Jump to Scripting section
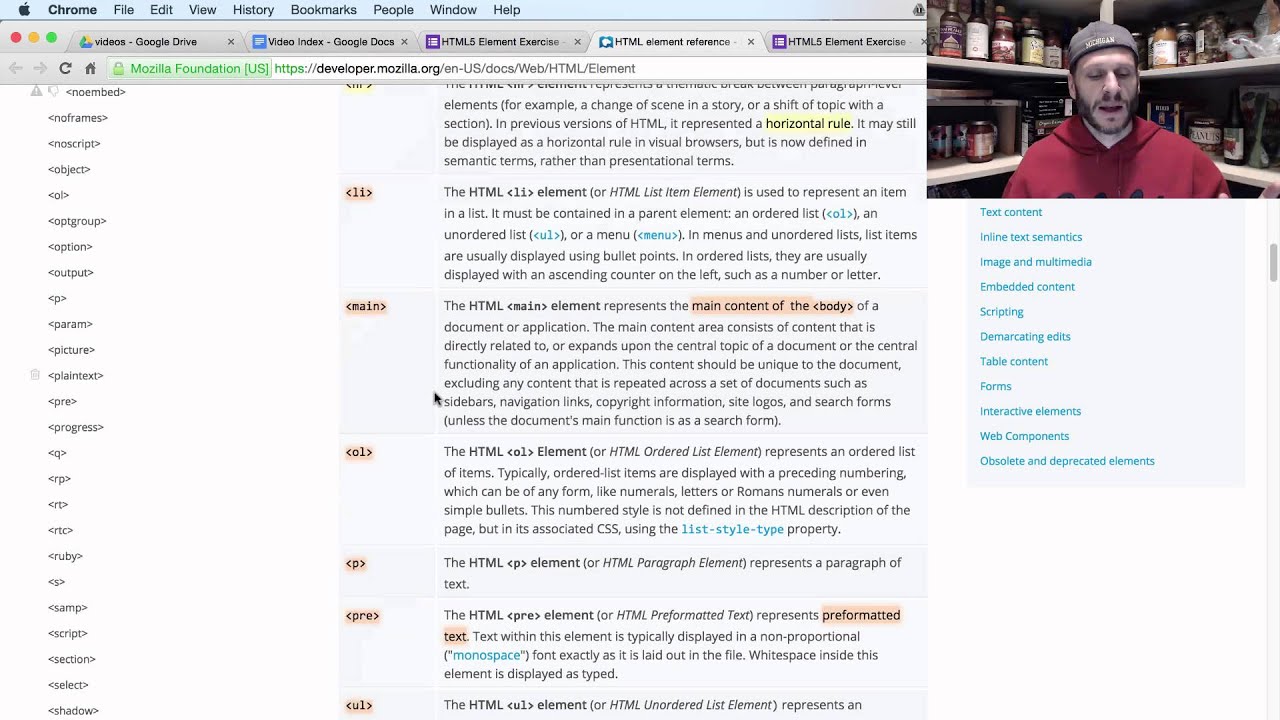 (x=1002, y=312)
